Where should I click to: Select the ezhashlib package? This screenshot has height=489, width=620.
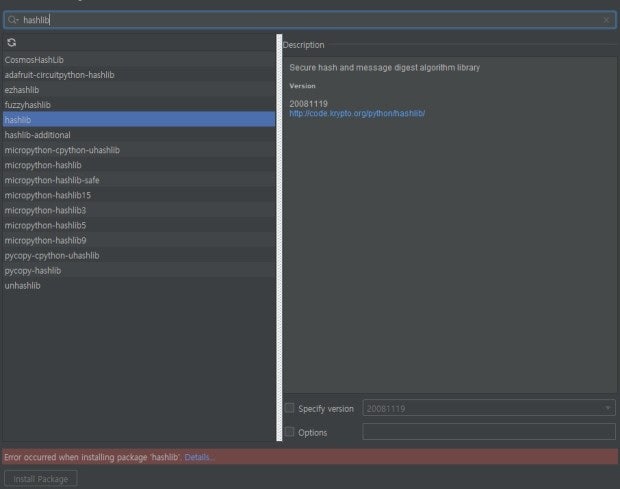pyautogui.click(x=24, y=90)
